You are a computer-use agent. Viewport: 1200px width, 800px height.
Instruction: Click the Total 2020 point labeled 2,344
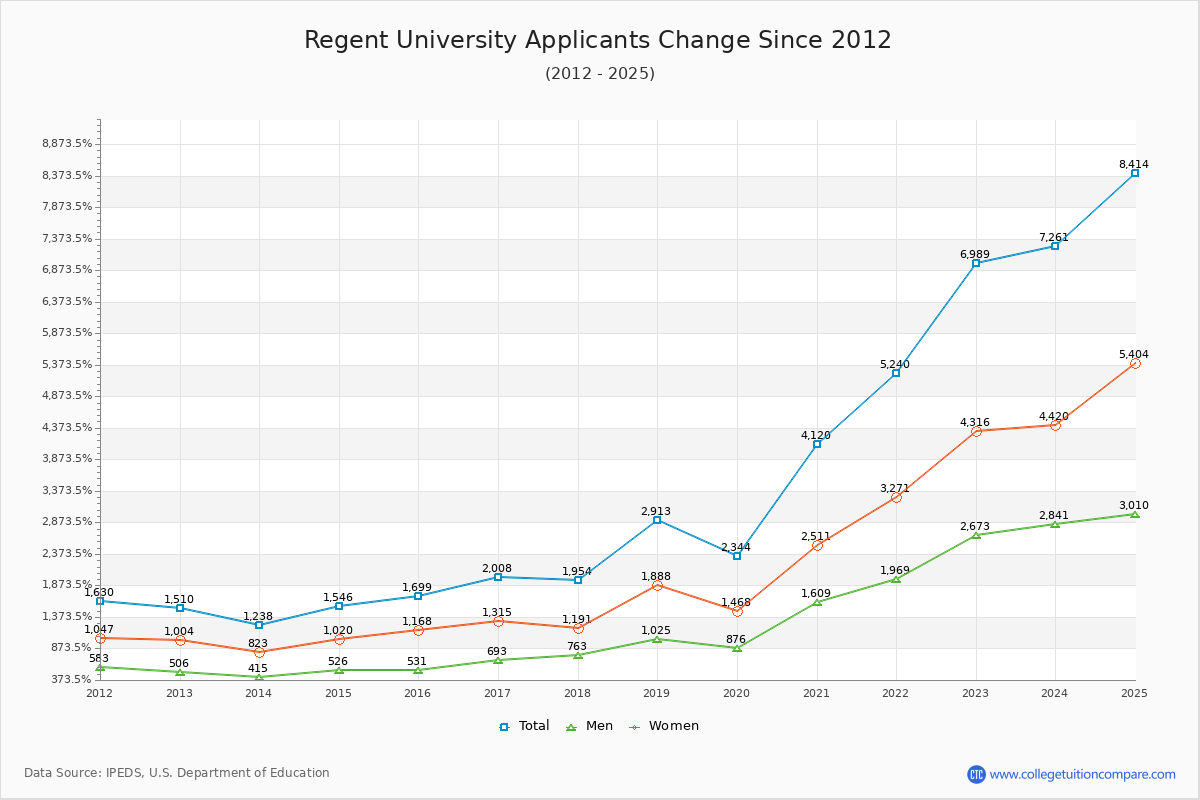737,556
